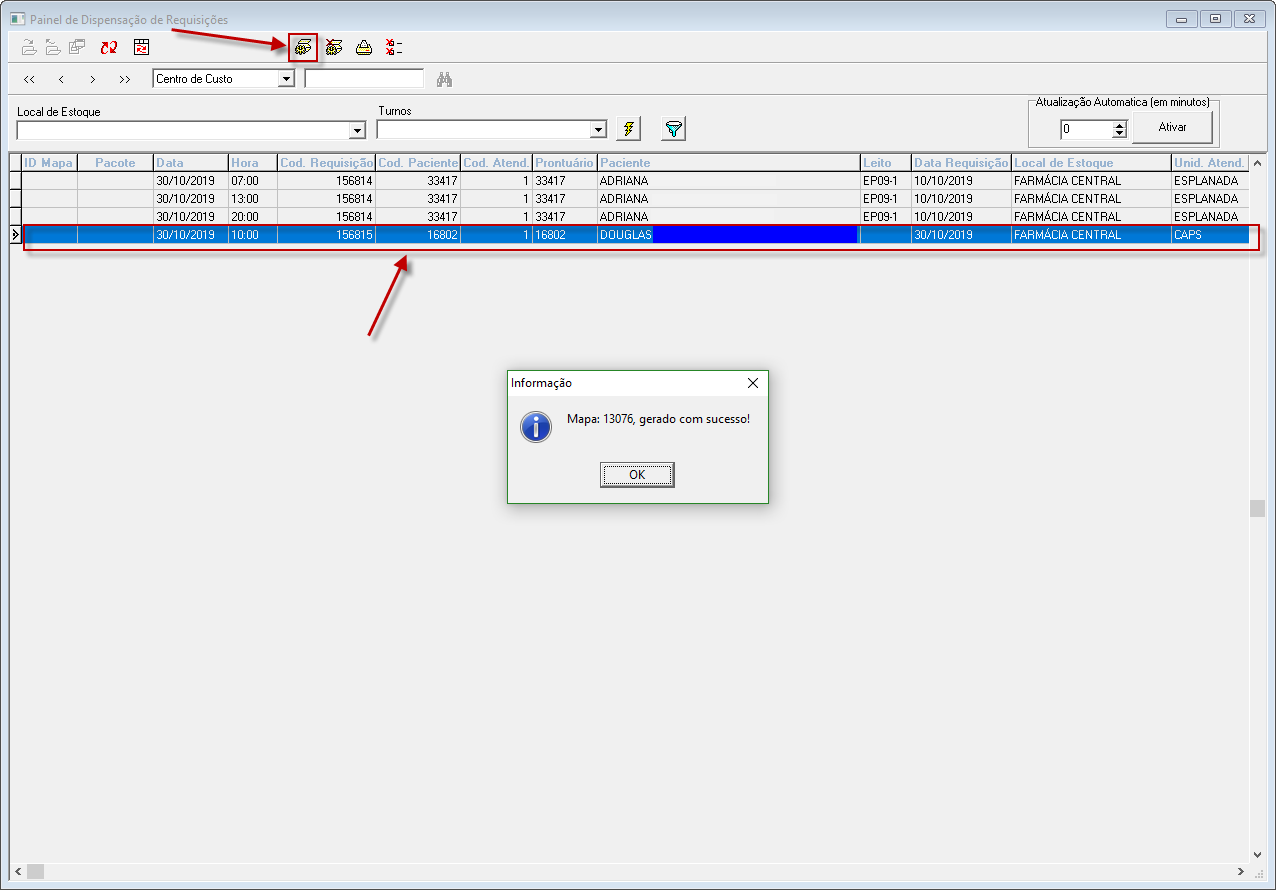The image size is (1276, 890).
Task: Click the Data Requisição column header
Action: coord(961,163)
